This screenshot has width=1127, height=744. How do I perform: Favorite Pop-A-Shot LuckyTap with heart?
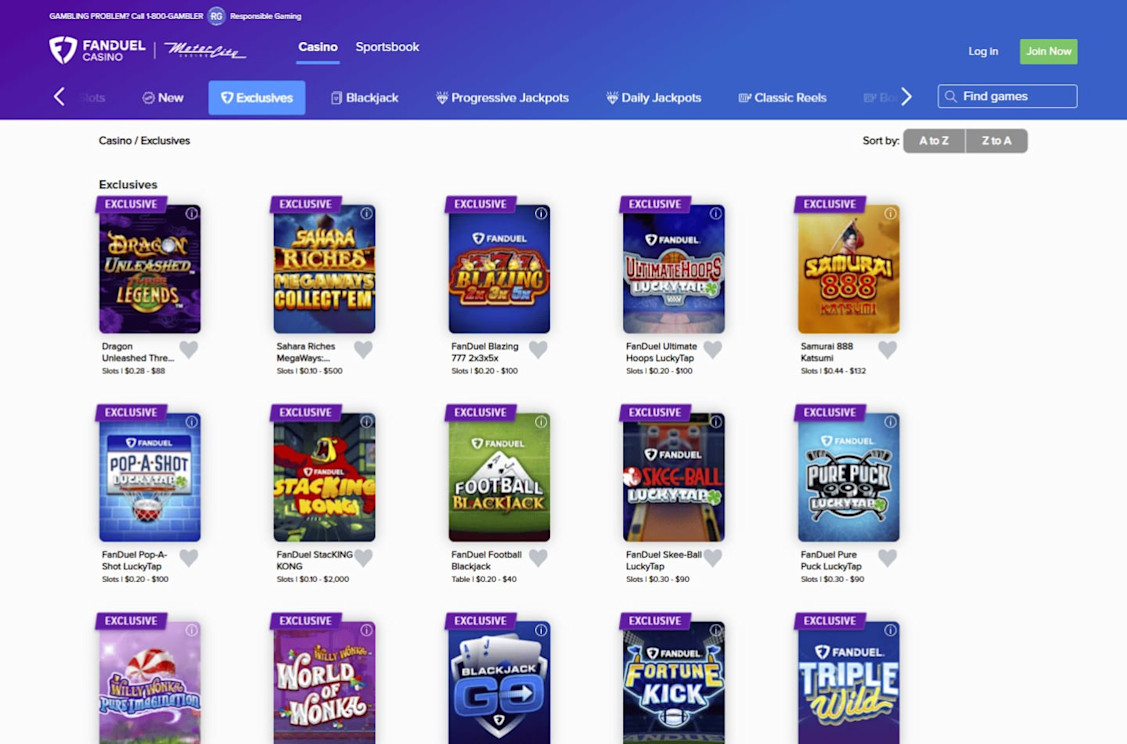tap(188, 558)
